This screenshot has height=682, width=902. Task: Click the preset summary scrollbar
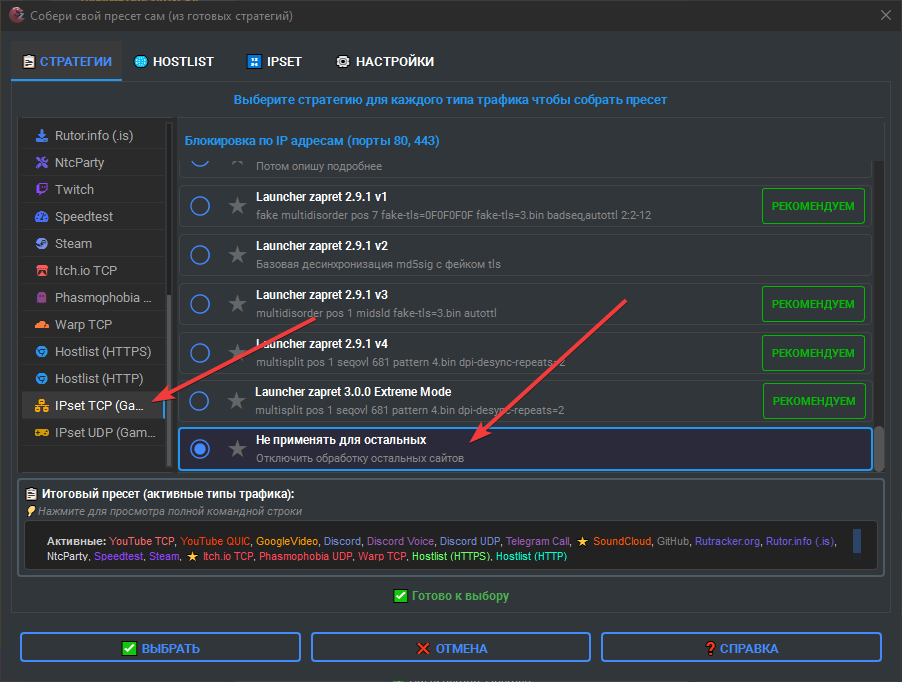pos(857,541)
